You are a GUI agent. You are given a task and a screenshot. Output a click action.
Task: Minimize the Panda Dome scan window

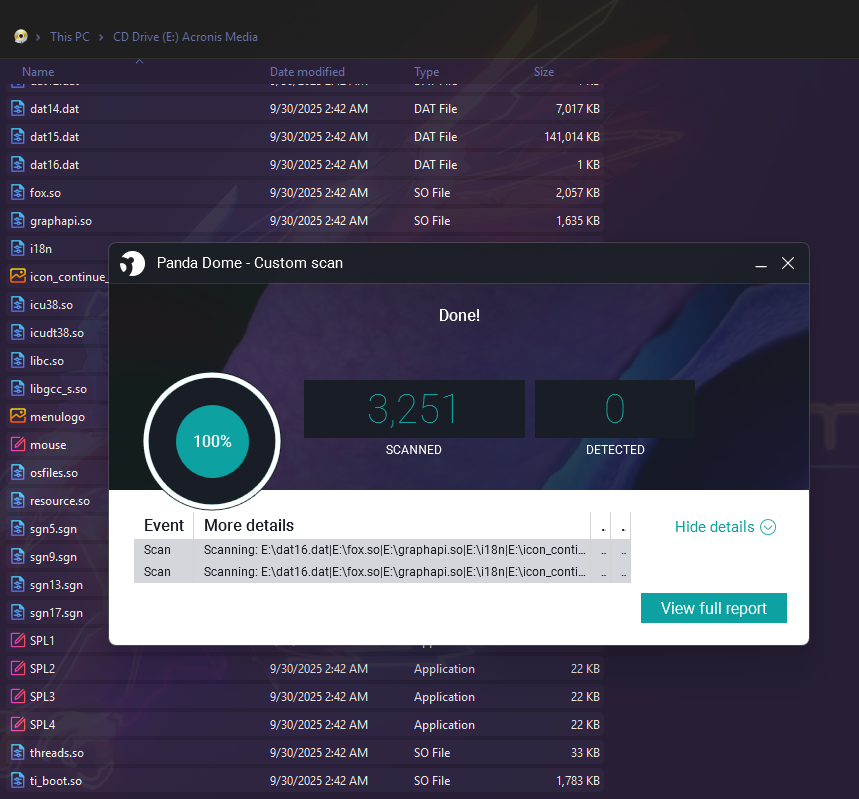click(x=760, y=264)
